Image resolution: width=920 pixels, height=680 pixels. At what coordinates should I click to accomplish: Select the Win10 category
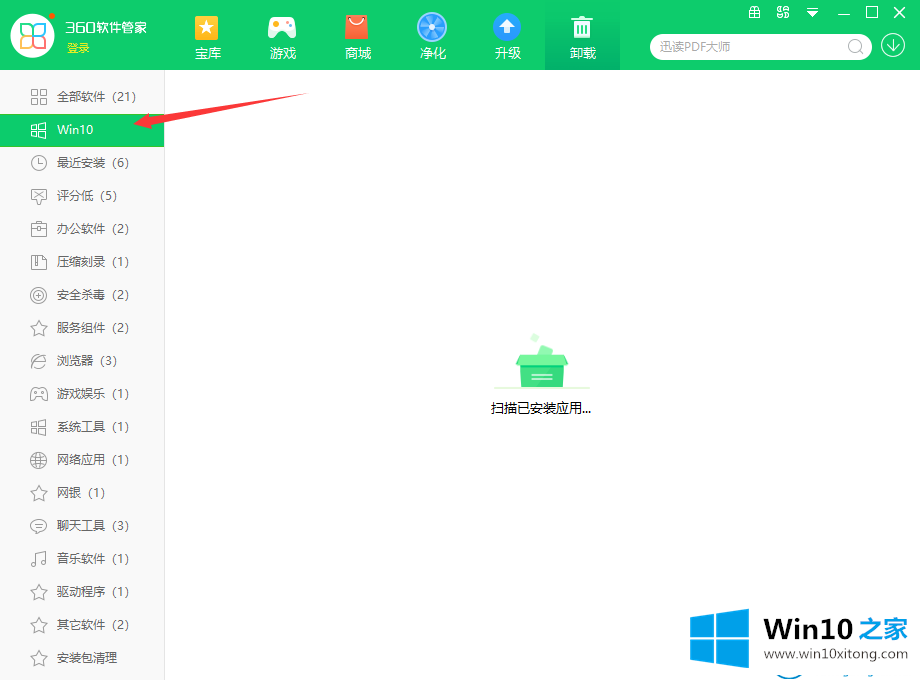82,130
